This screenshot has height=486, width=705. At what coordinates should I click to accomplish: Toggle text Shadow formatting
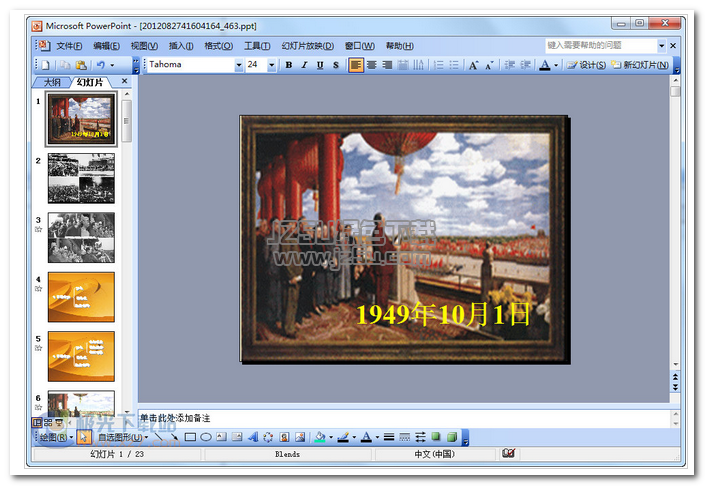coord(336,65)
